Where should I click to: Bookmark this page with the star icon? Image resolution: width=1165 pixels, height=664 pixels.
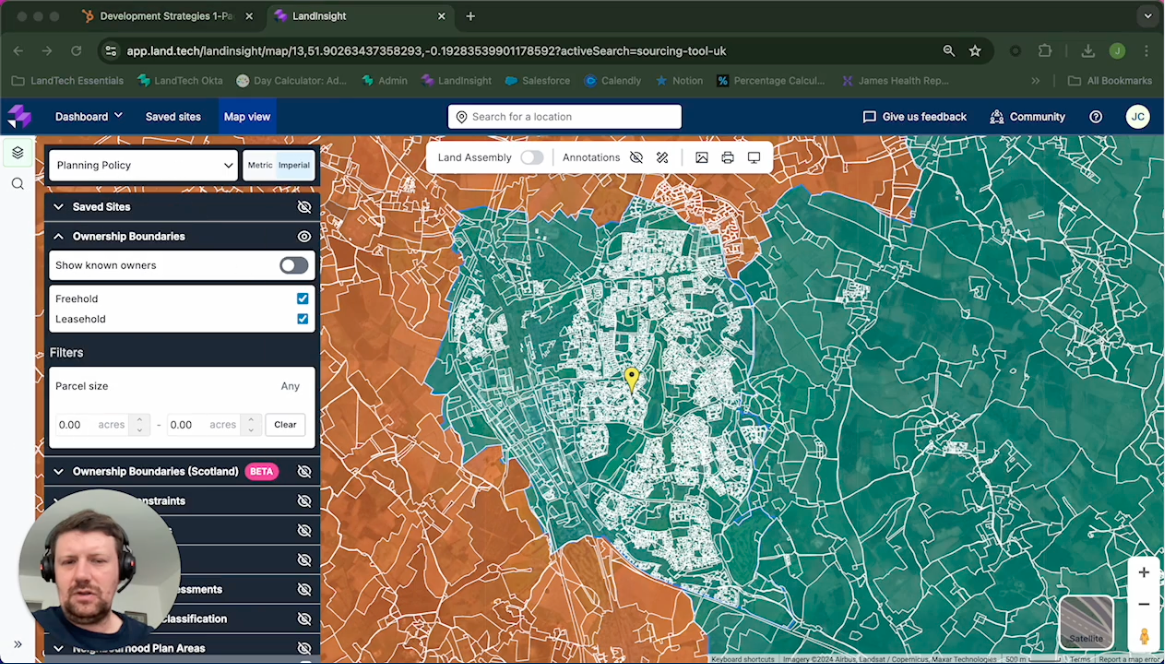tap(975, 51)
